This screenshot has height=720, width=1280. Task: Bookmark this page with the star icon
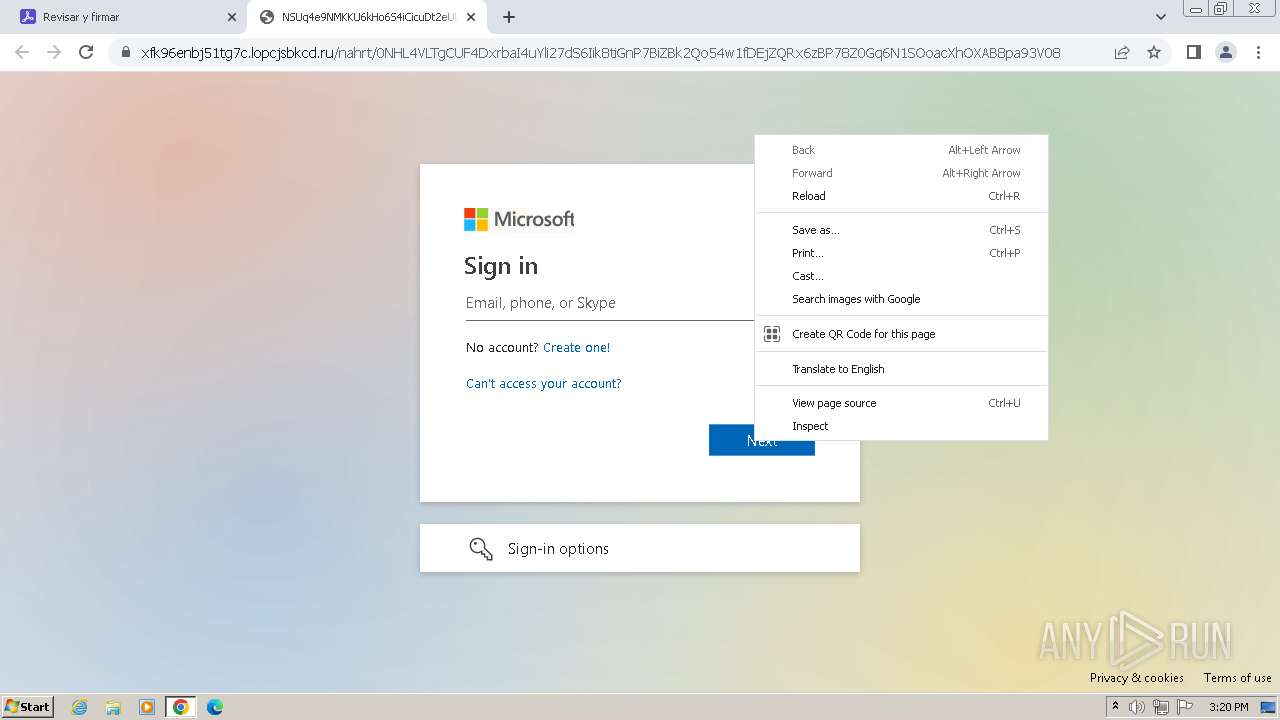coord(1154,52)
